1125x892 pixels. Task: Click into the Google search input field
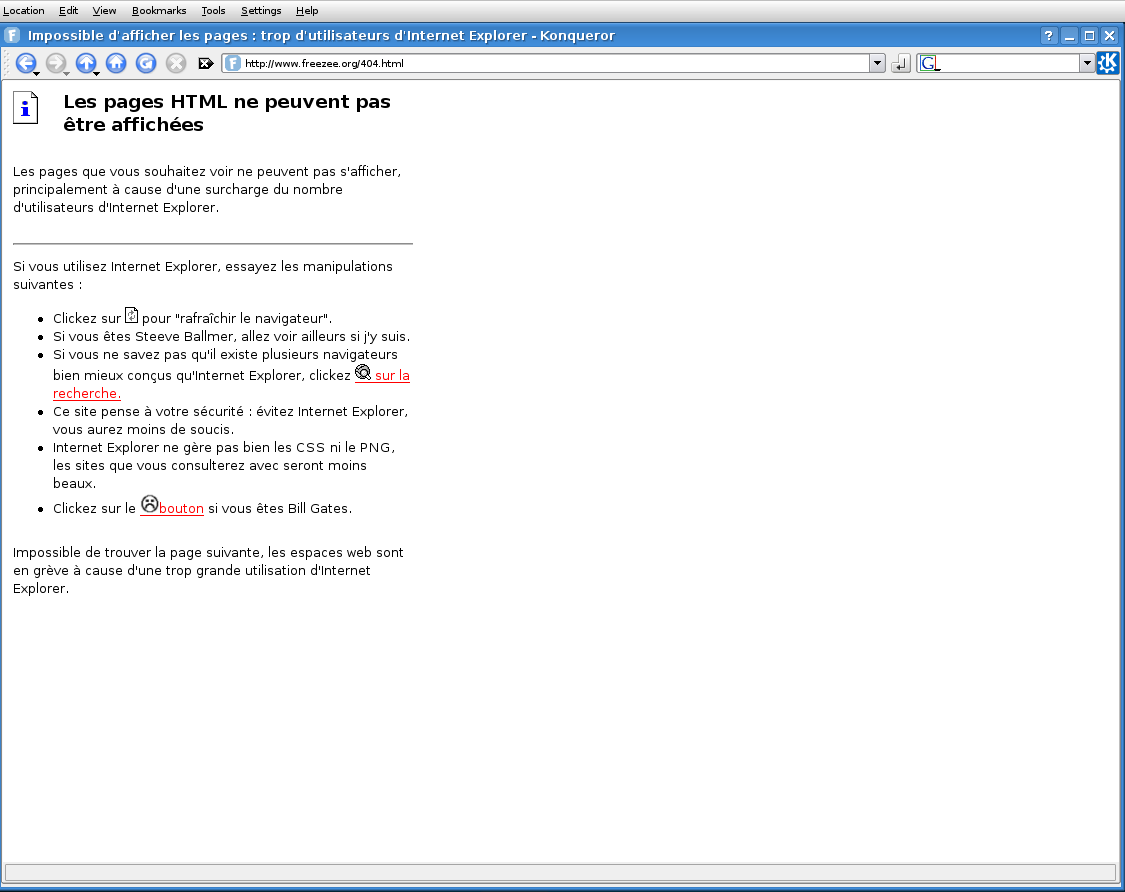coord(1009,63)
